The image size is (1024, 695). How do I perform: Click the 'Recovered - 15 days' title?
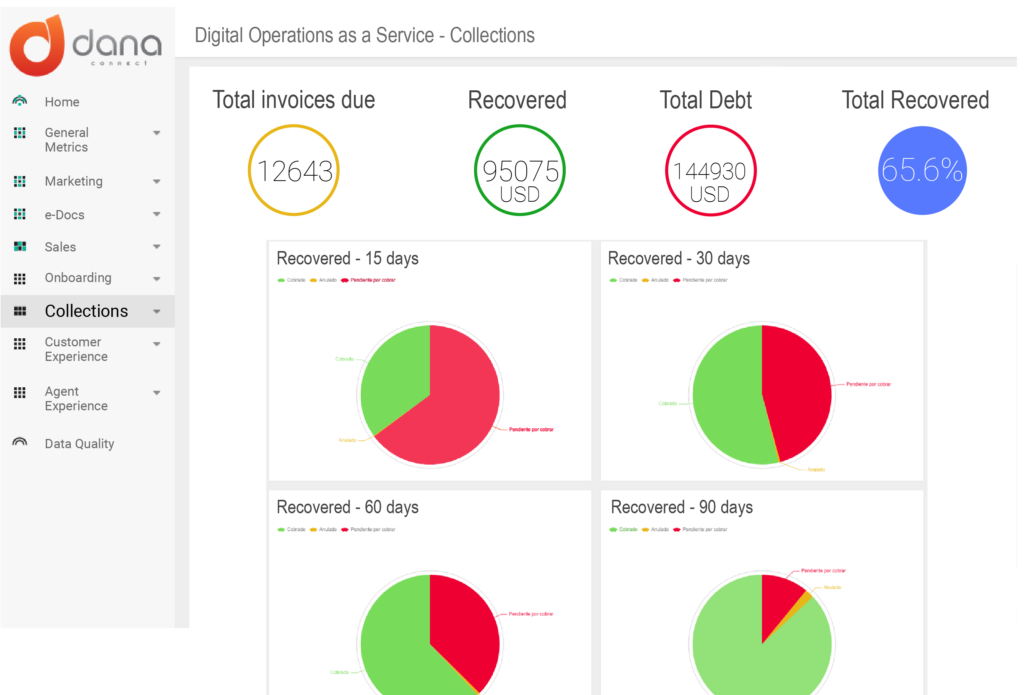(347, 259)
